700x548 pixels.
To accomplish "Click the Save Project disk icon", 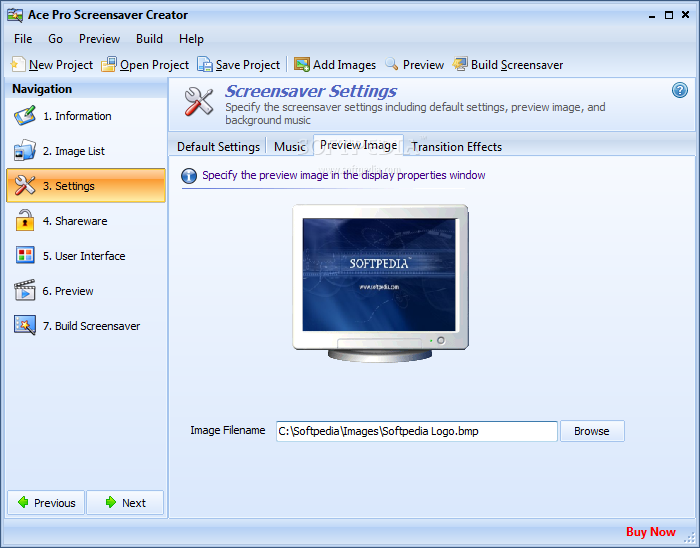I will 205,64.
